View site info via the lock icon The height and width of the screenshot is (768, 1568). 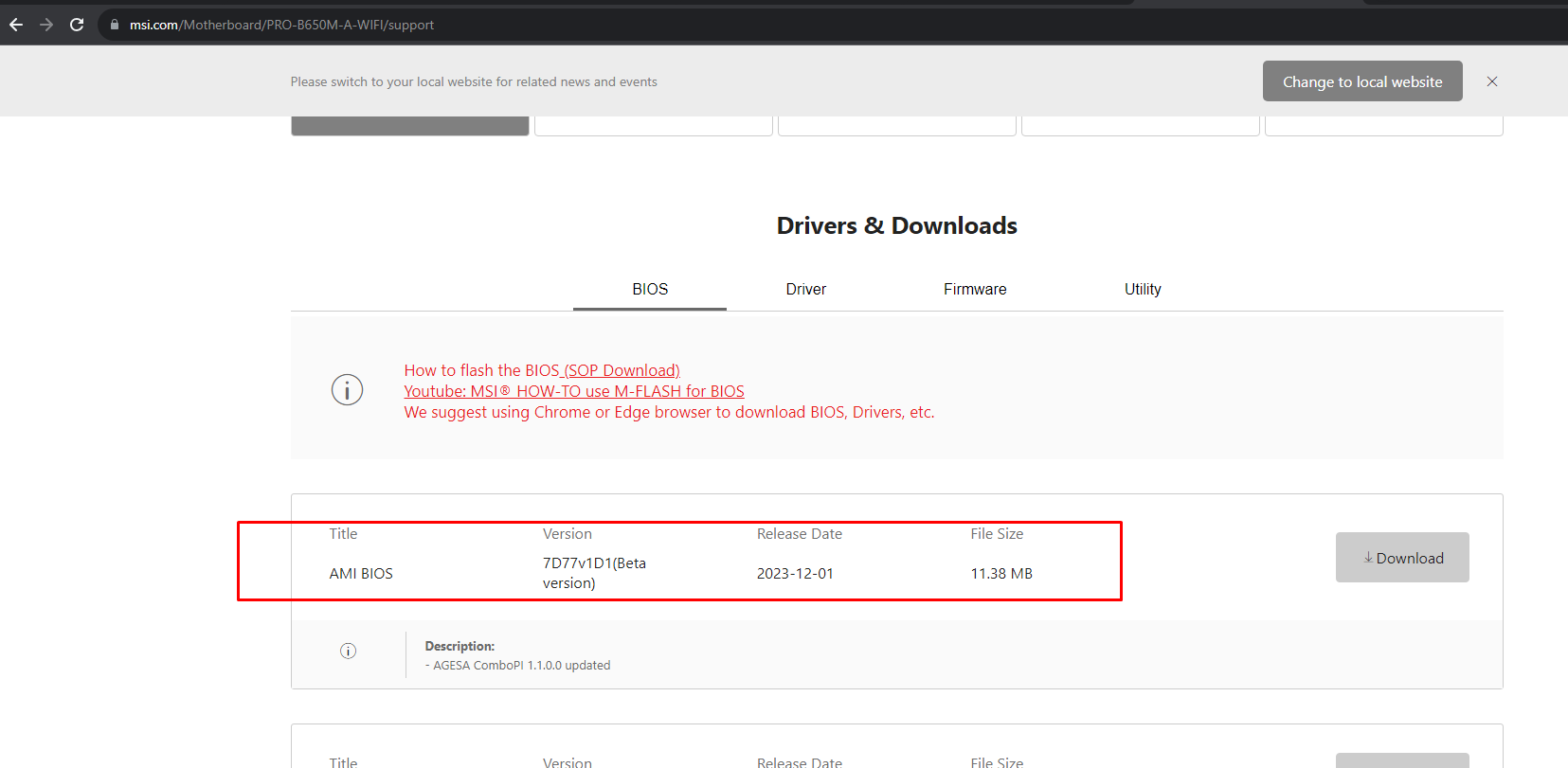point(115,25)
